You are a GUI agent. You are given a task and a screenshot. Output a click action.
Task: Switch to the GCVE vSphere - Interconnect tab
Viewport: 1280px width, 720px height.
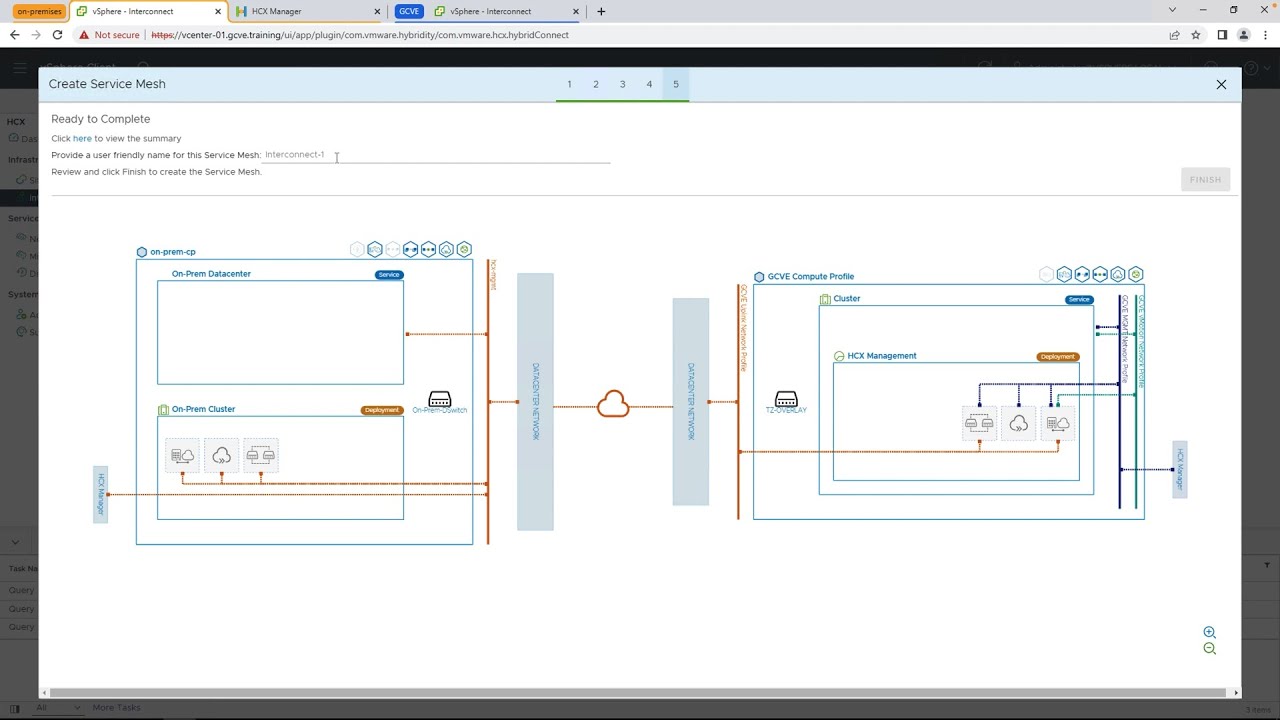pyautogui.click(x=506, y=11)
